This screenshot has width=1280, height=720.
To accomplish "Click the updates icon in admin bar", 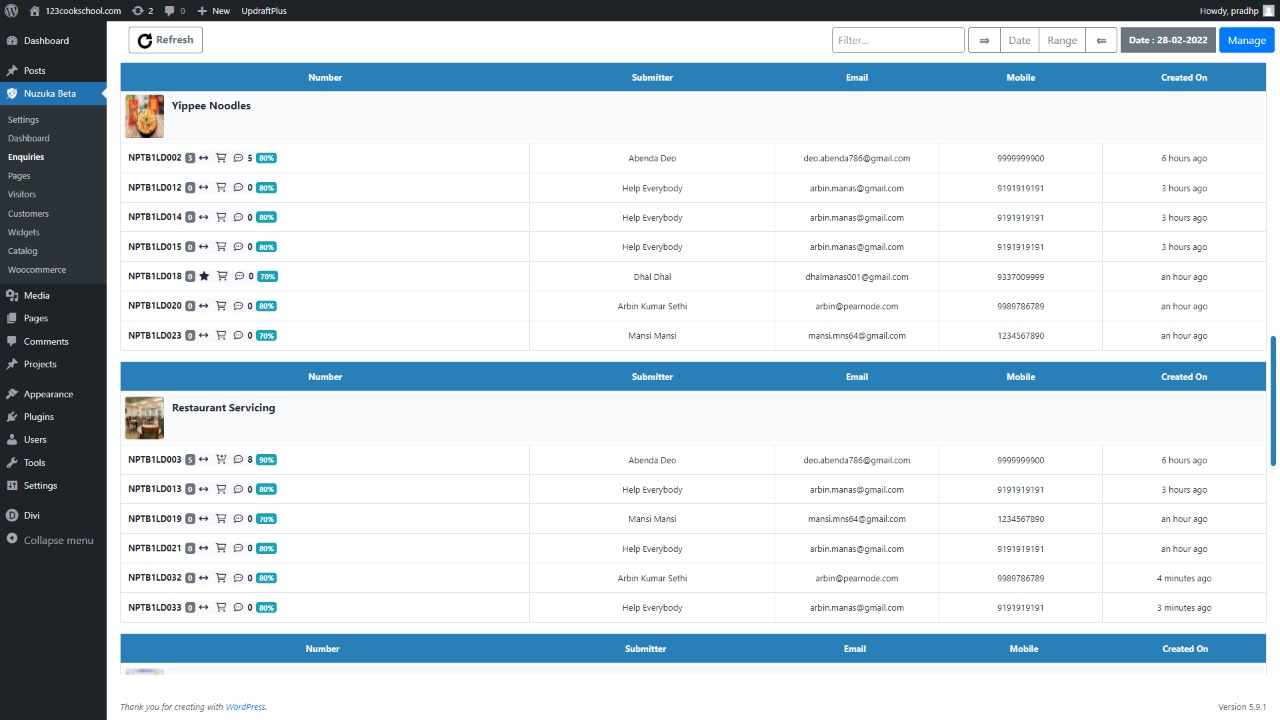I will [143, 10].
